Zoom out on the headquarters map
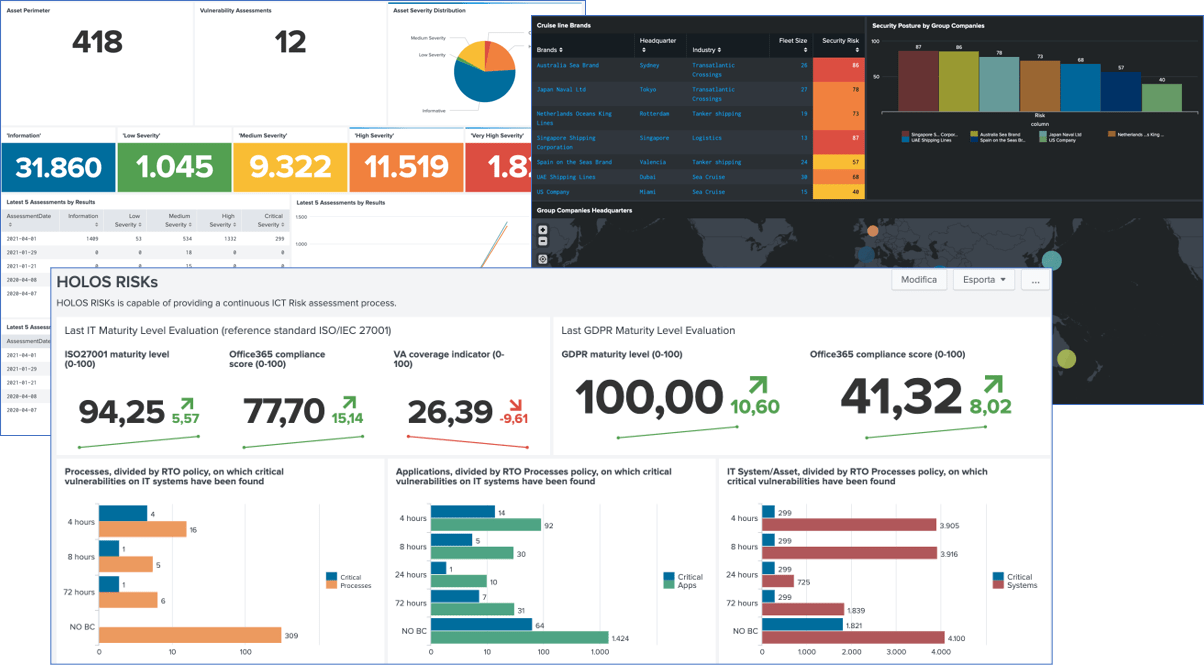The width and height of the screenshot is (1204, 665). 543,241
